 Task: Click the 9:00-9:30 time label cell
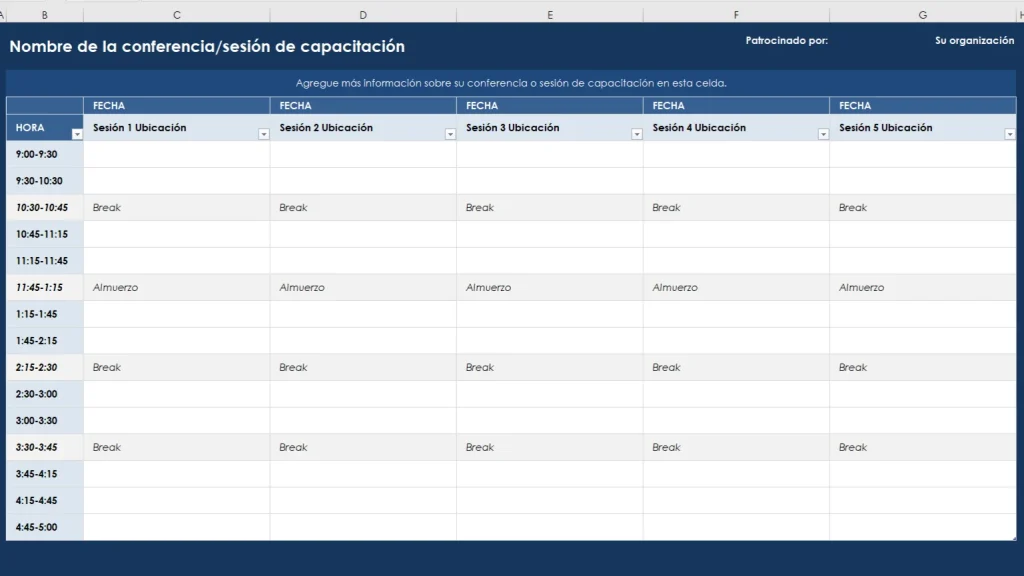point(44,154)
